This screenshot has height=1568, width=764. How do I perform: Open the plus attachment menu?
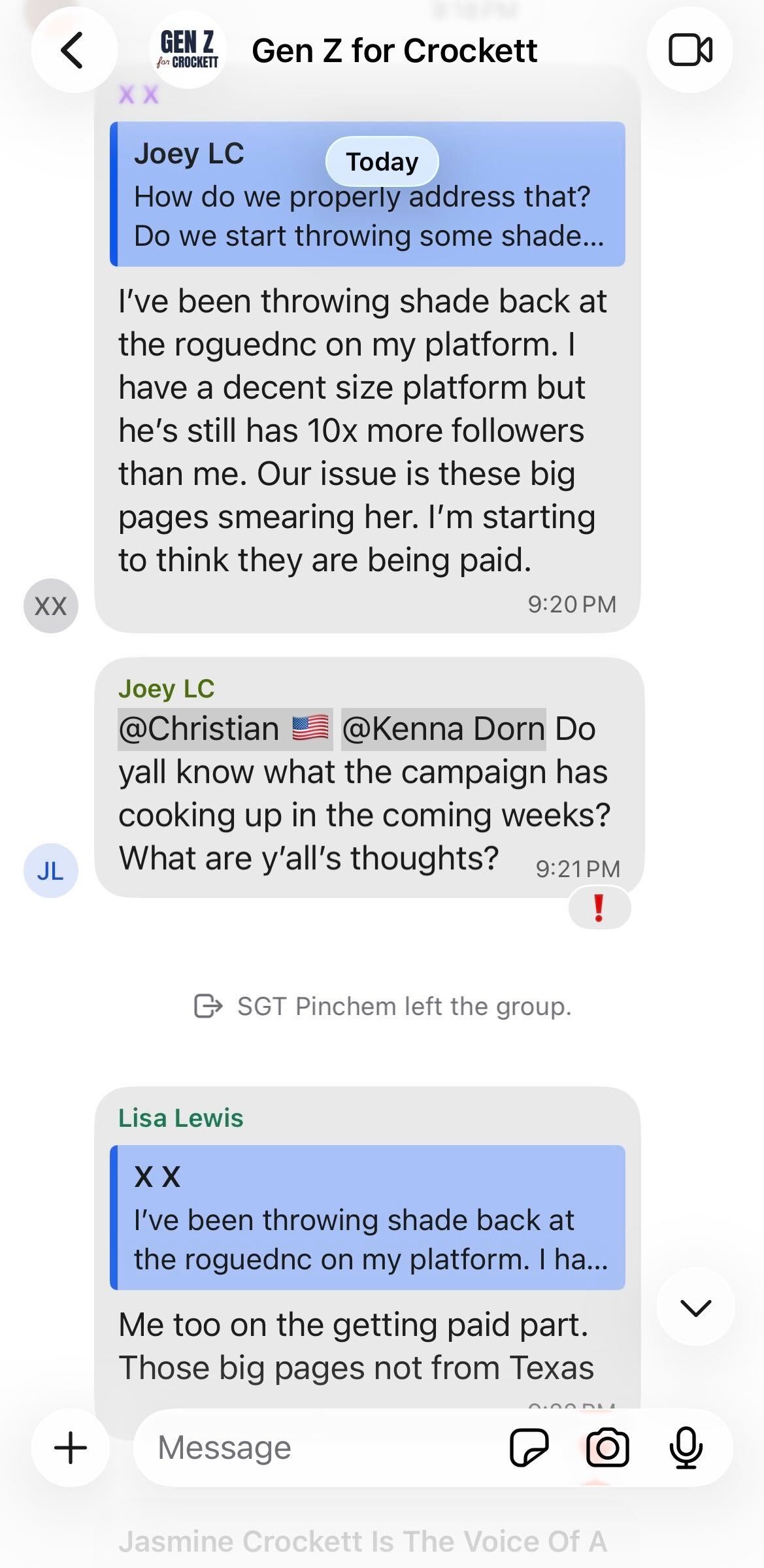click(x=71, y=1448)
